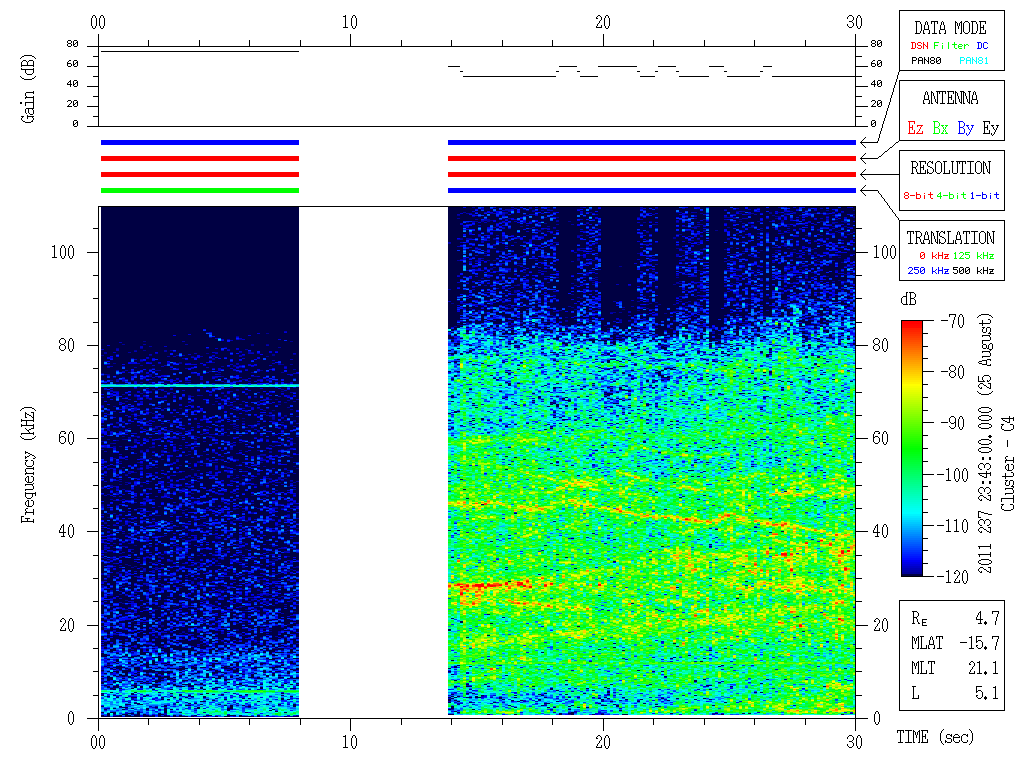The width and height of the screenshot is (1024, 768).
Task: Select the green Filter label
Action: (951, 46)
